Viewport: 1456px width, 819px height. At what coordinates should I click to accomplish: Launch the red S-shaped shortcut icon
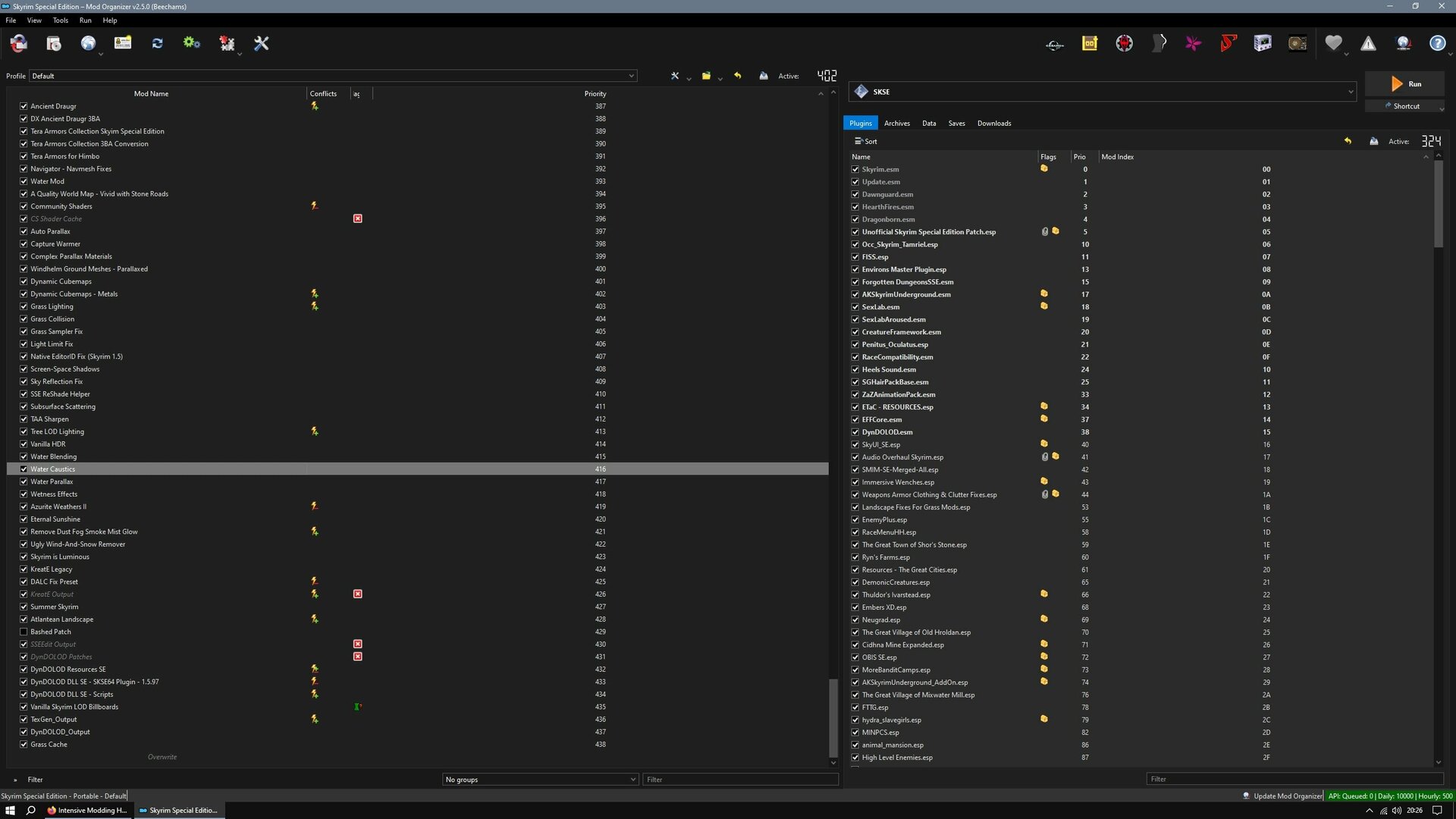point(1228,44)
